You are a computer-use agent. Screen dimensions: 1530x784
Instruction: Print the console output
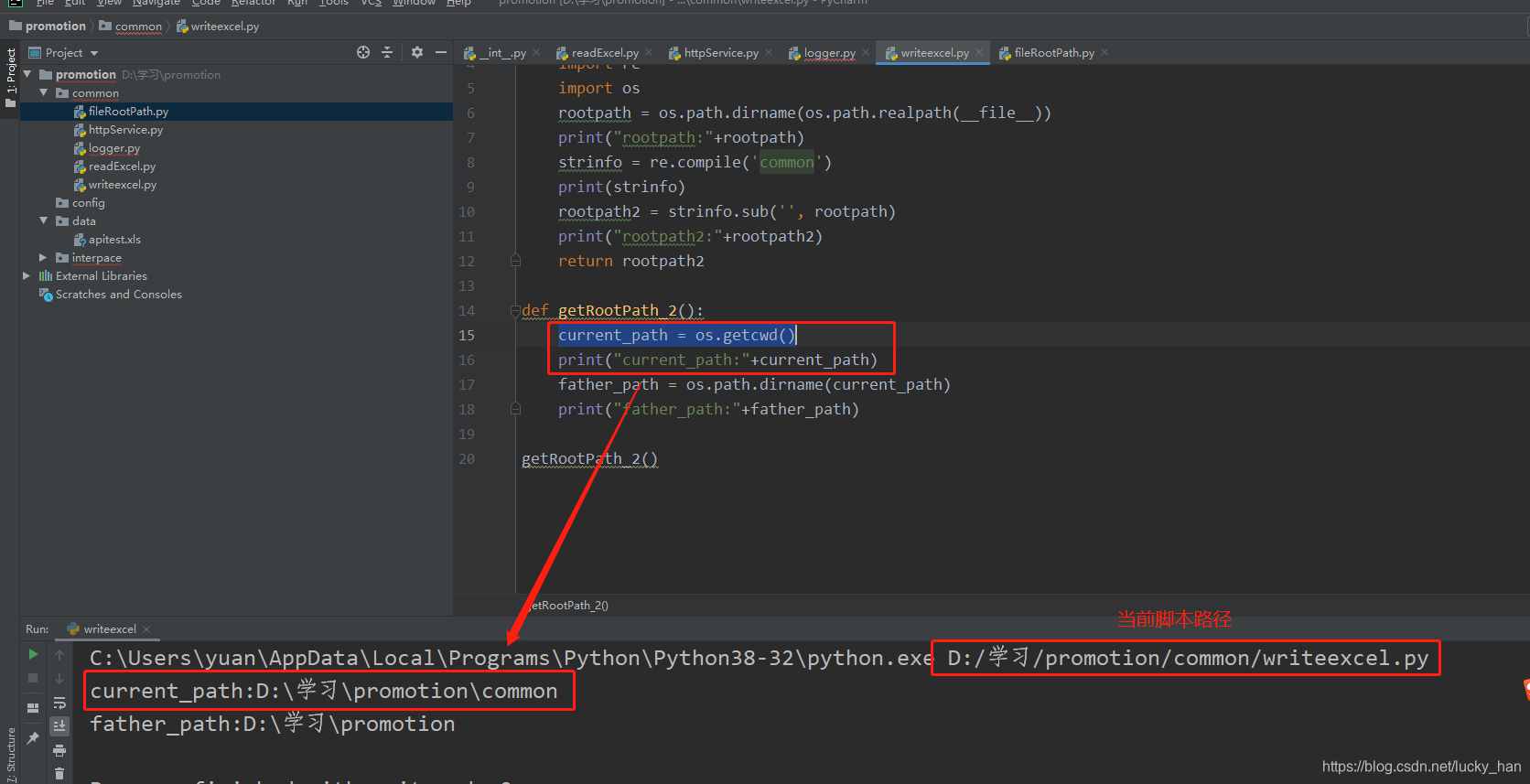pos(59,750)
